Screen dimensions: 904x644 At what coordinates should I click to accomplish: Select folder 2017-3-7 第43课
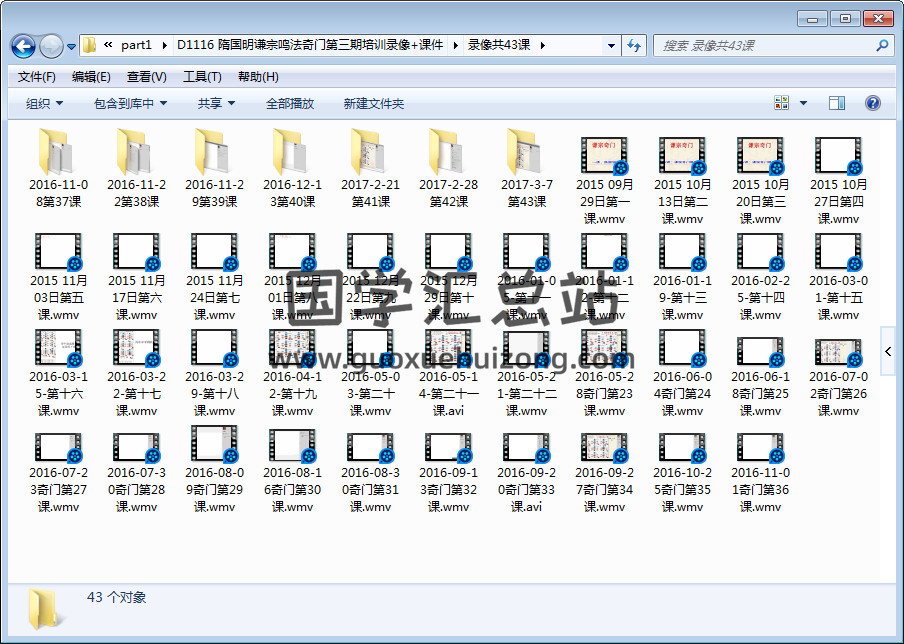[526, 168]
